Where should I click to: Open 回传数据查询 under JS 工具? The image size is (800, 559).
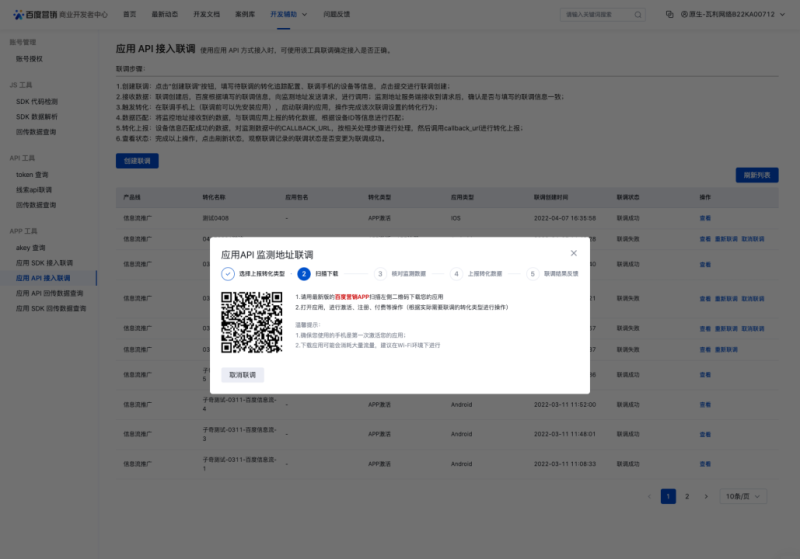36,132
